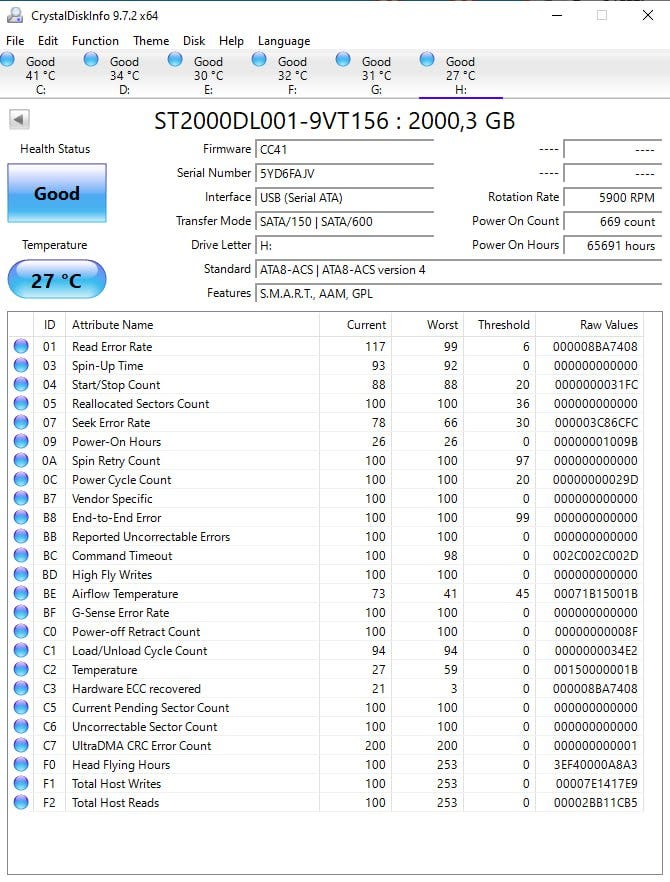Click the status icon for Power Cycle Count
The width and height of the screenshot is (670, 882).
point(21,479)
